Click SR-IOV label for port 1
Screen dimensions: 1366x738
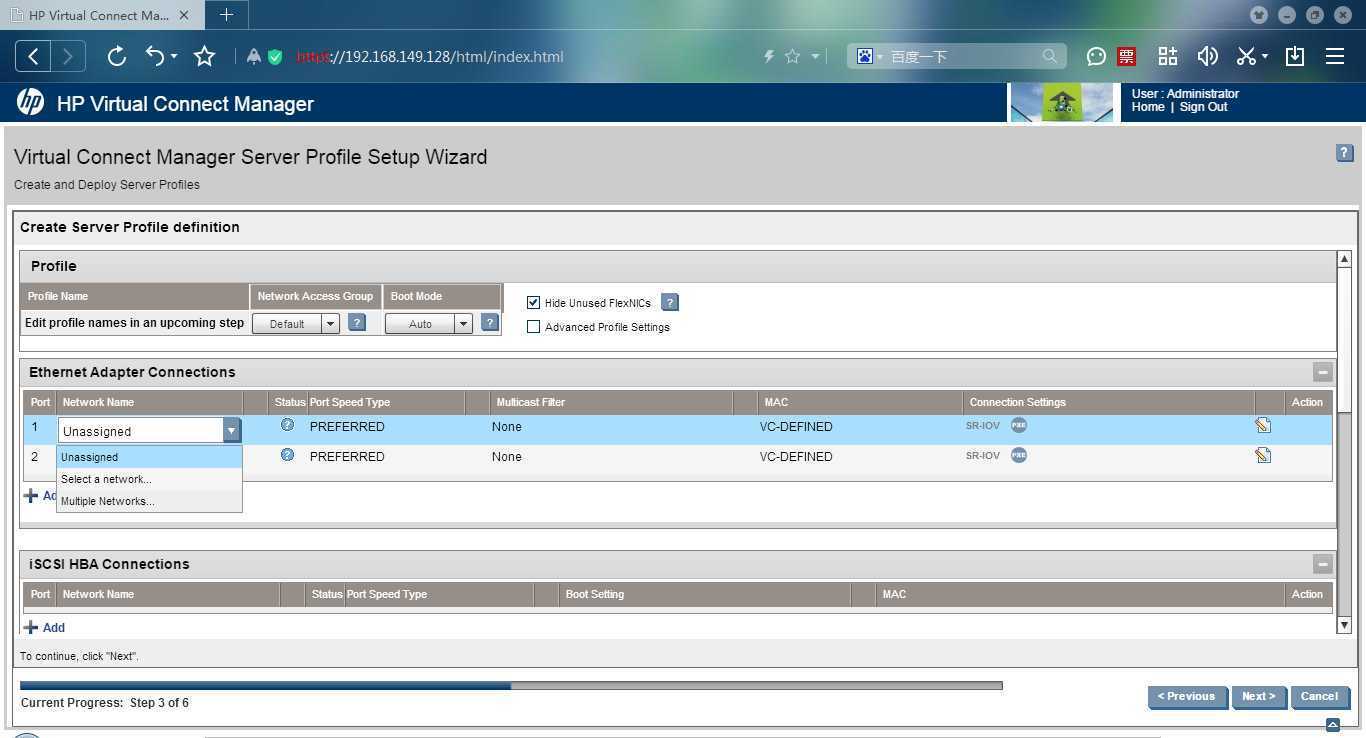[x=982, y=426]
